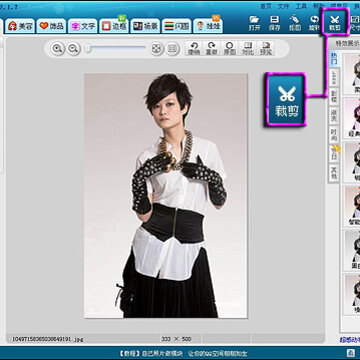Switch to the 饰品 accessories tab
Viewport: 360px width, 360px height.
tap(51, 26)
